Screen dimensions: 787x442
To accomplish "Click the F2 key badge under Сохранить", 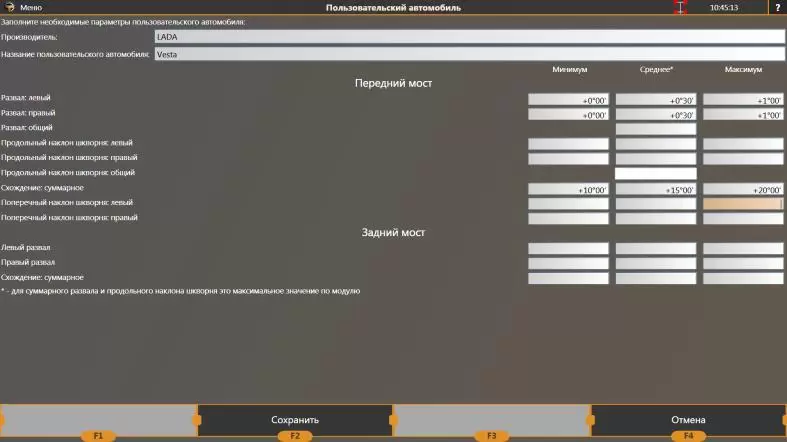I will (x=295, y=436).
